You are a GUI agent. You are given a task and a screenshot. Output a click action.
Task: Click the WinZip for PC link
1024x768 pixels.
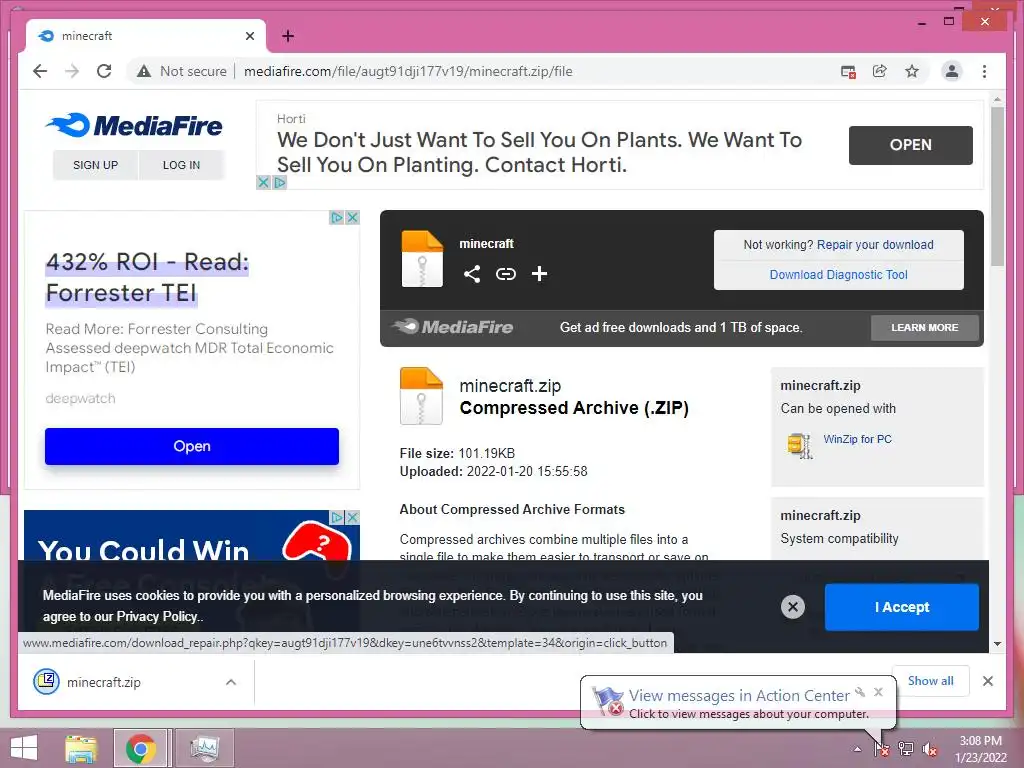pyautogui.click(x=857, y=440)
